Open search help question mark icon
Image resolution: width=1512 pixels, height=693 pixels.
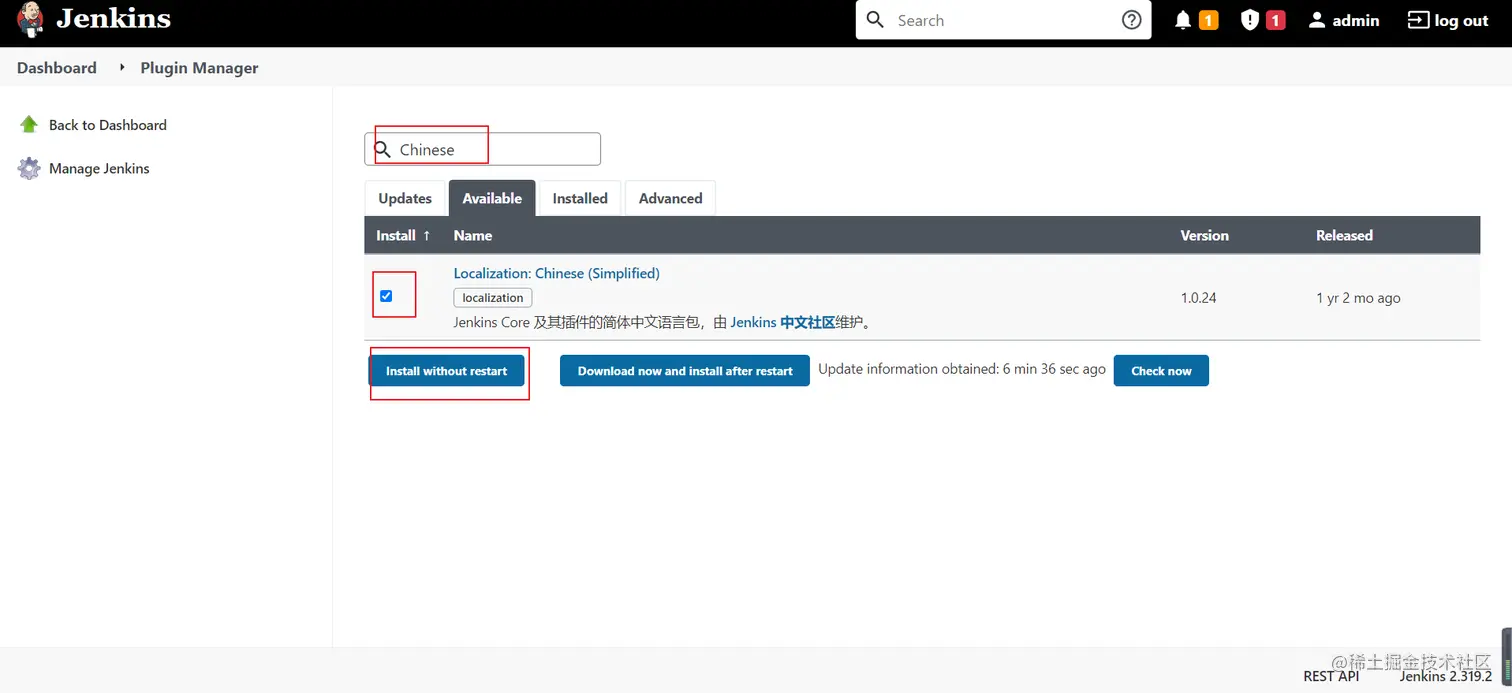pos(1131,20)
